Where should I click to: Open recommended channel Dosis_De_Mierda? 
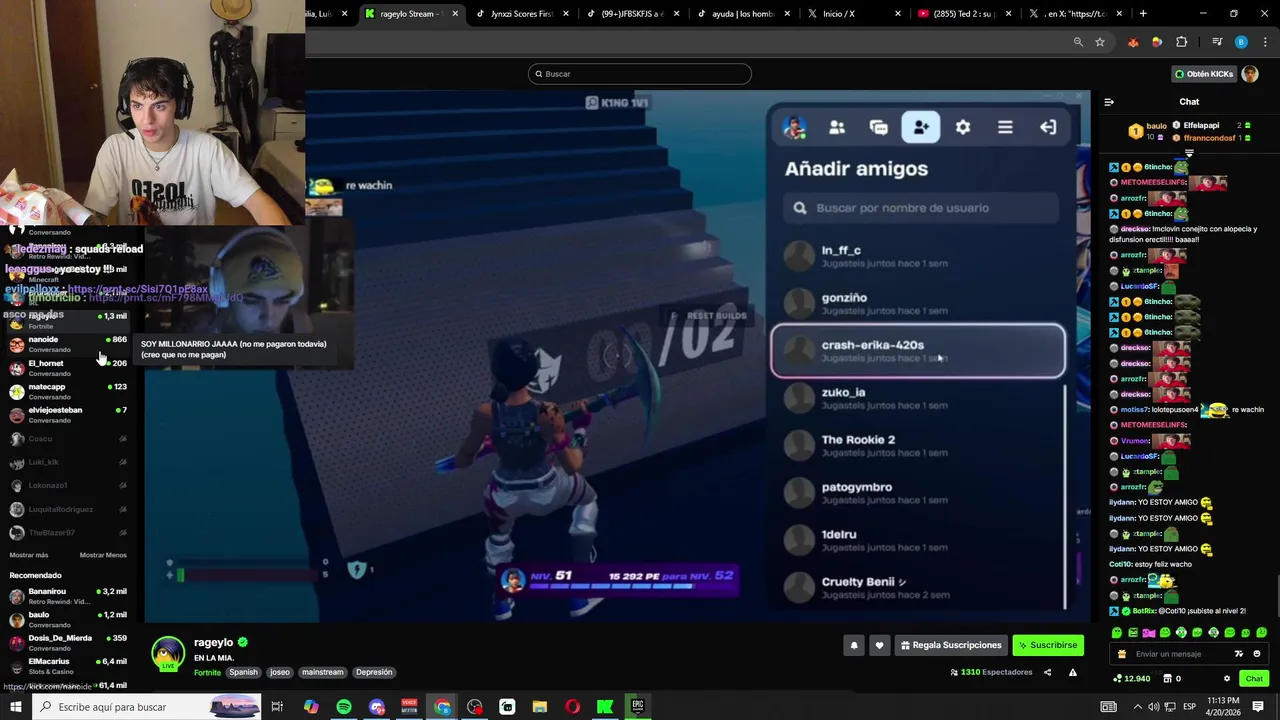pyautogui.click(x=68, y=642)
